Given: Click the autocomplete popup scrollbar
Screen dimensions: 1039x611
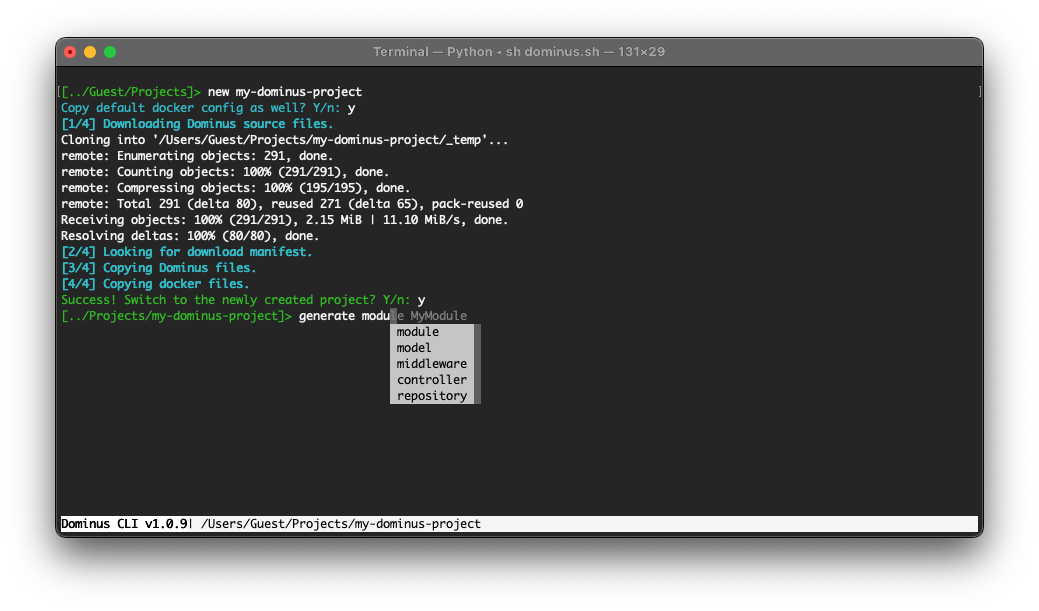Looking at the screenshot, I should click(x=477, y=364).
